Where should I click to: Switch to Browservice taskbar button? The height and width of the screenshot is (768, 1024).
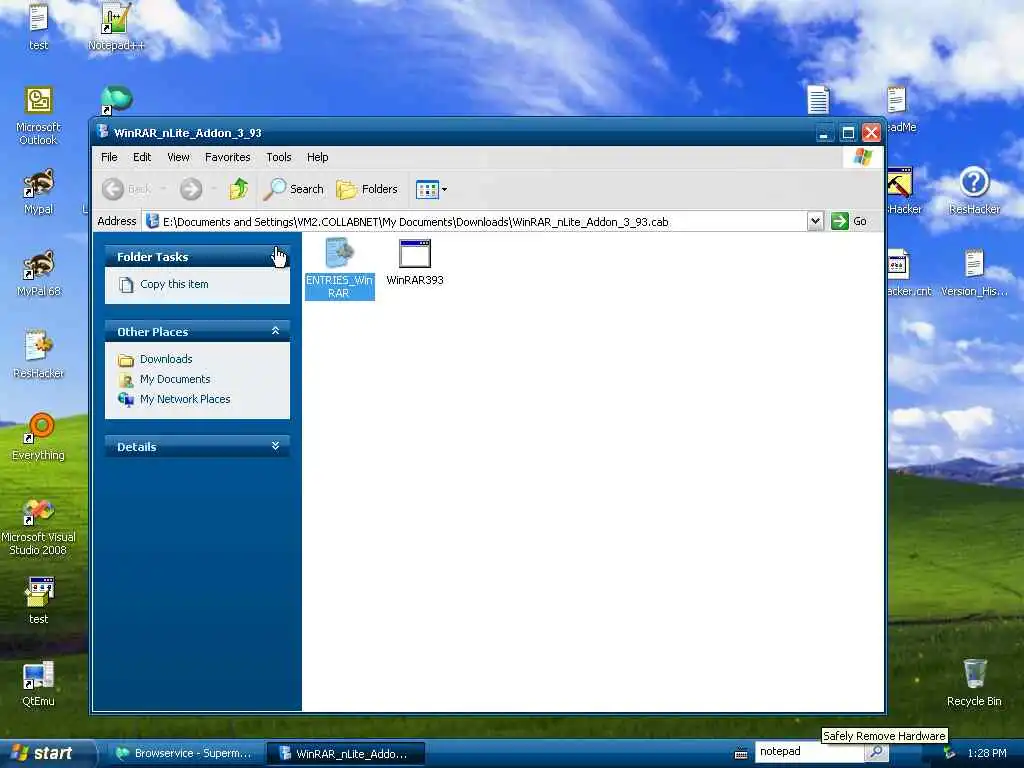coord(184,754)
